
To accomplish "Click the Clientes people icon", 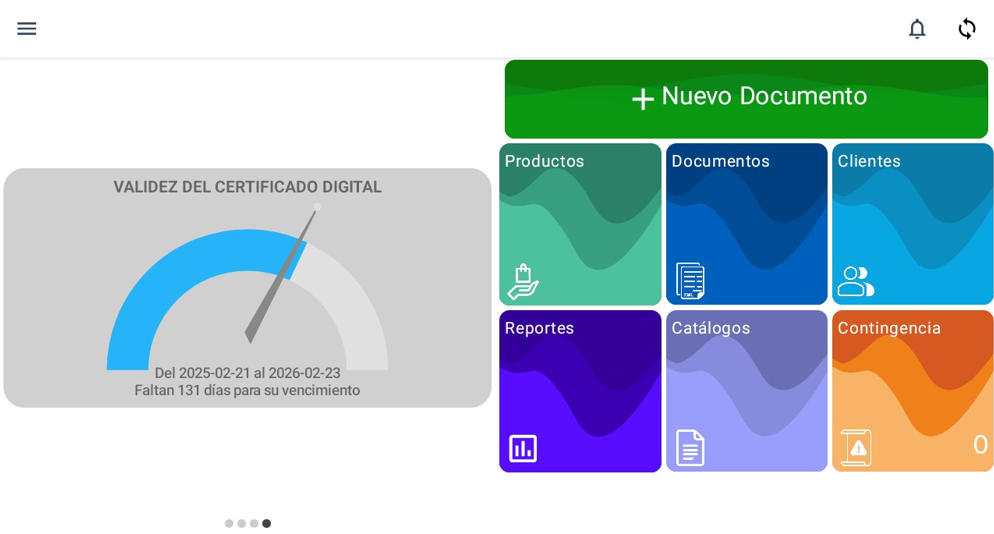I will tap(855, 282).
